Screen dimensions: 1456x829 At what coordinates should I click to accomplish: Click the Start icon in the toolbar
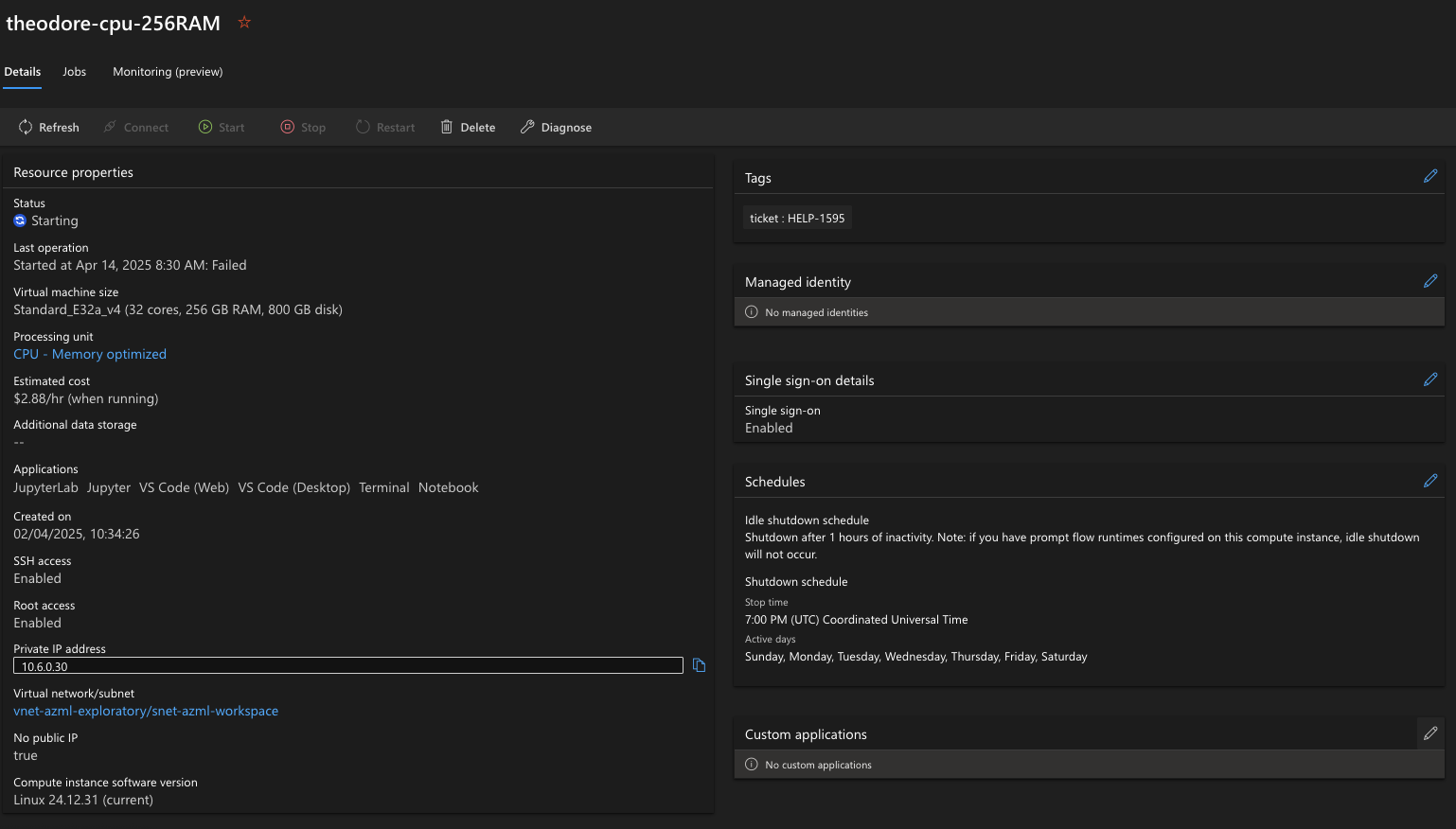tap(205, 127)
